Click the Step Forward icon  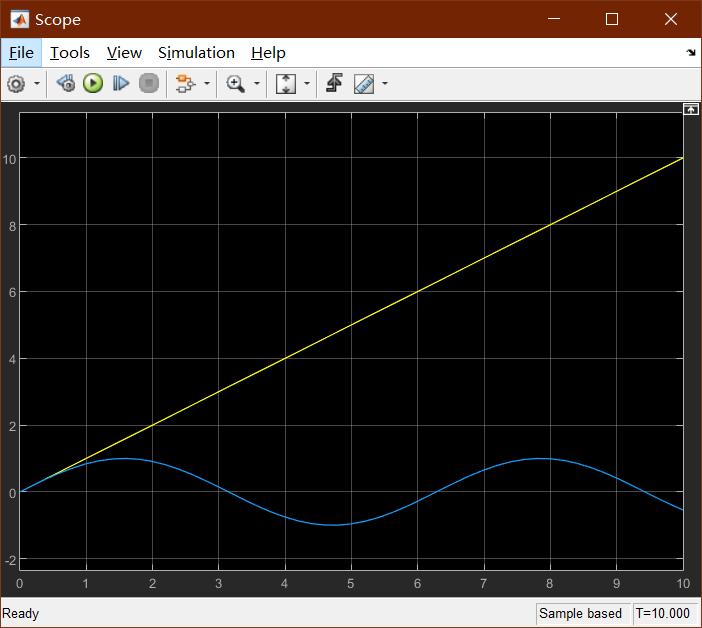tap(121, 84)
